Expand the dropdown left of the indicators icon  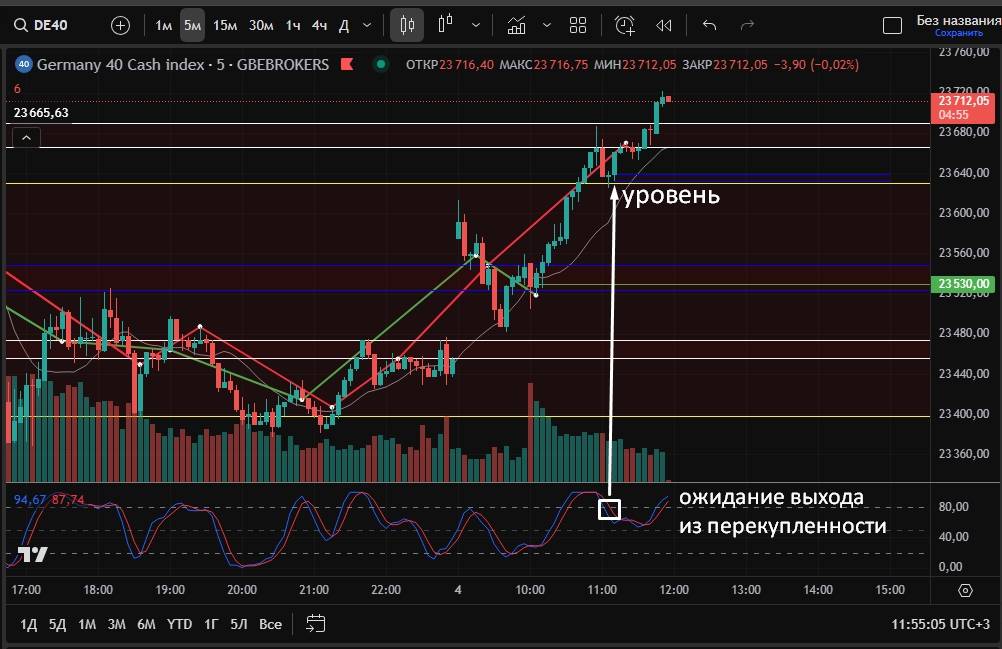(476, 25)
